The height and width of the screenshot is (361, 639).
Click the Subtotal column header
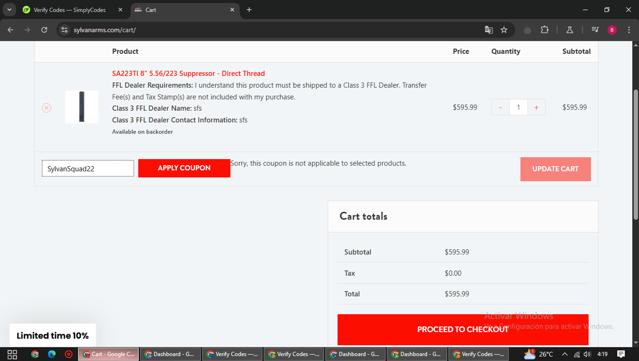coord(576,51)
